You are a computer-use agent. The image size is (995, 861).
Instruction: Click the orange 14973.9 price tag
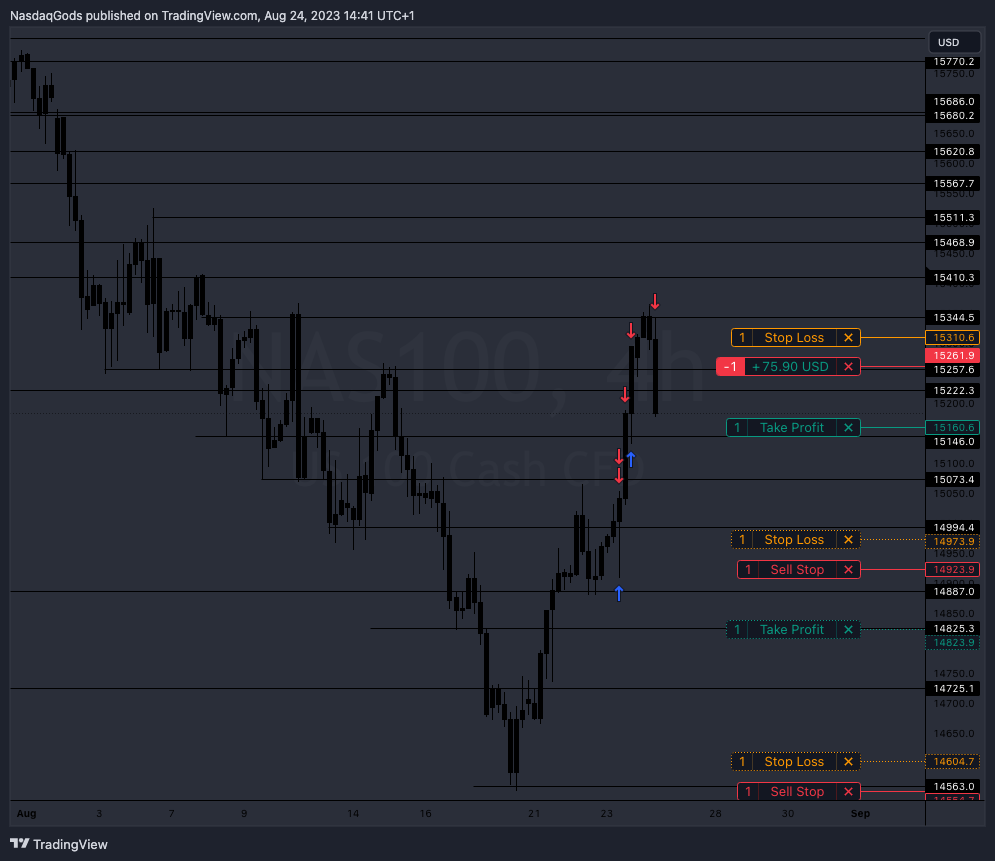click(x=952, y=541)
